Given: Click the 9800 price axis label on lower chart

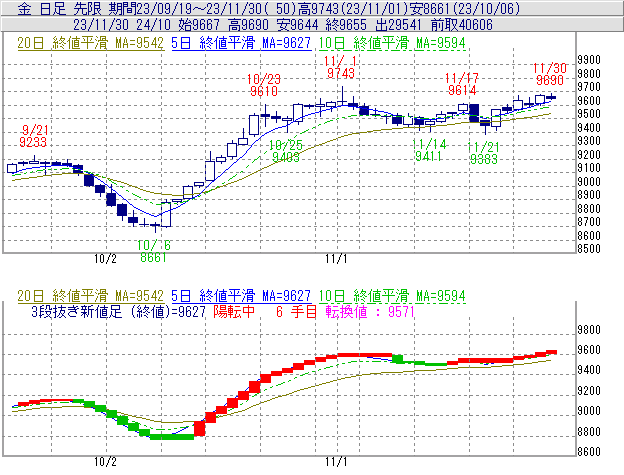Looking at the screenshot, I should point(589,330).
